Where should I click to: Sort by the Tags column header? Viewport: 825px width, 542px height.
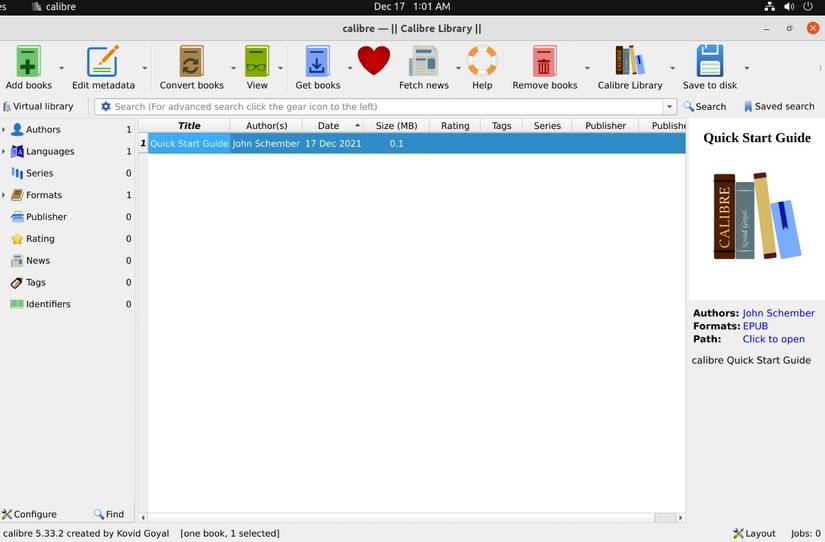tap(501, 126)
